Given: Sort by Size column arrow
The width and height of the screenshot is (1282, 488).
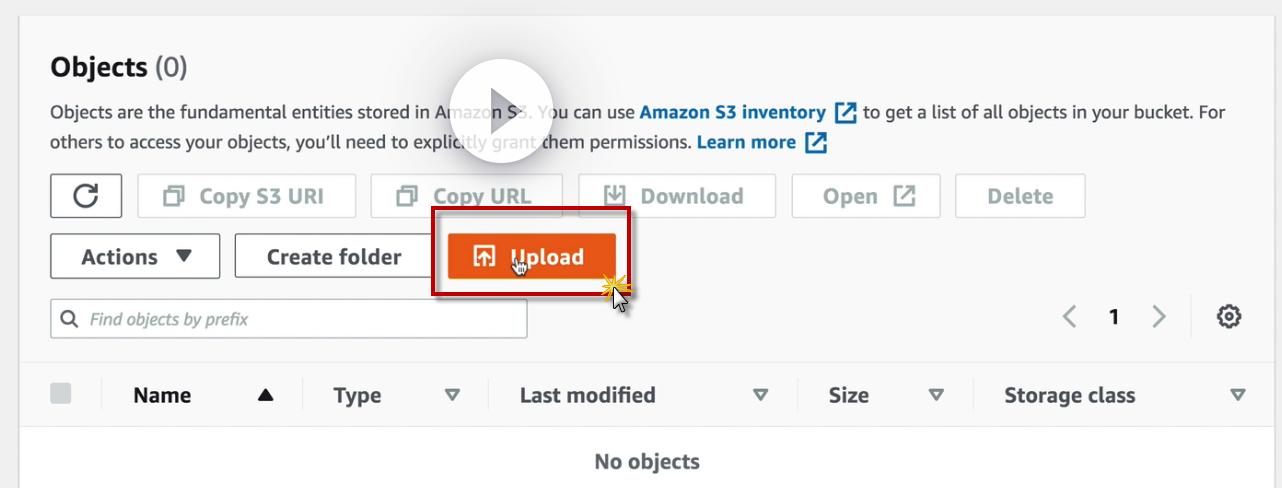Looking at the screenshot, I should coord(936,395).
